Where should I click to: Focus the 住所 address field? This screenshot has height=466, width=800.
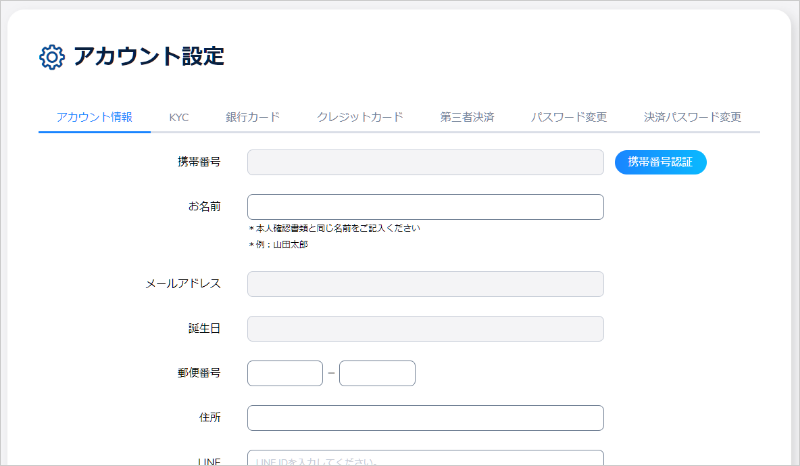click(425, 418)
